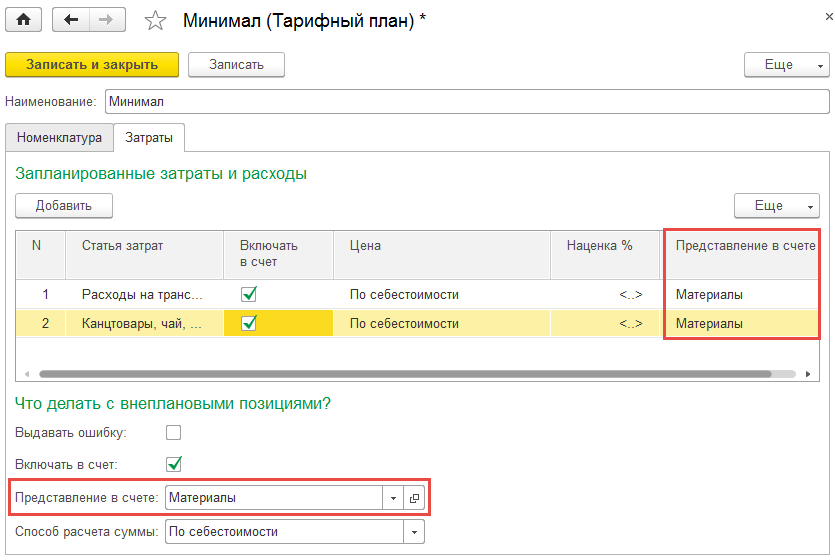Add to favorites with star icon

pyautogui.click(x=156, y=21)
